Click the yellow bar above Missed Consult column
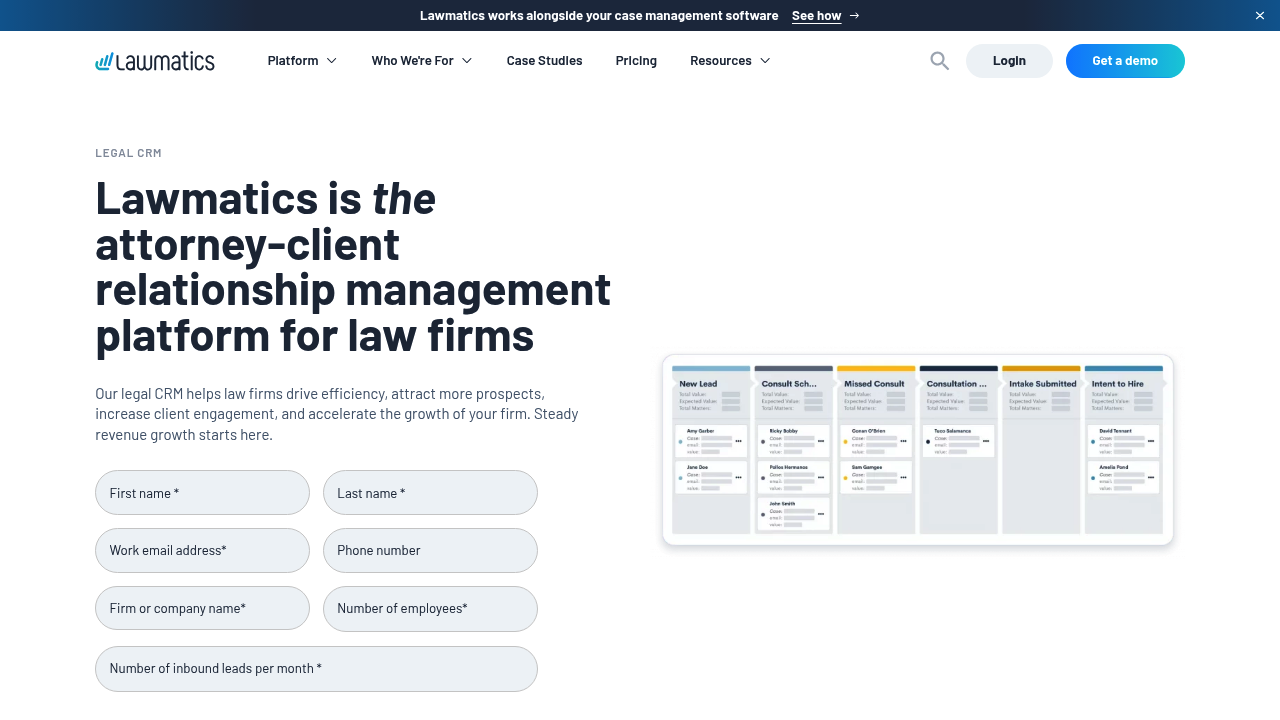Viewport: 1280px width, 720px height. click(x=875, y=368)
